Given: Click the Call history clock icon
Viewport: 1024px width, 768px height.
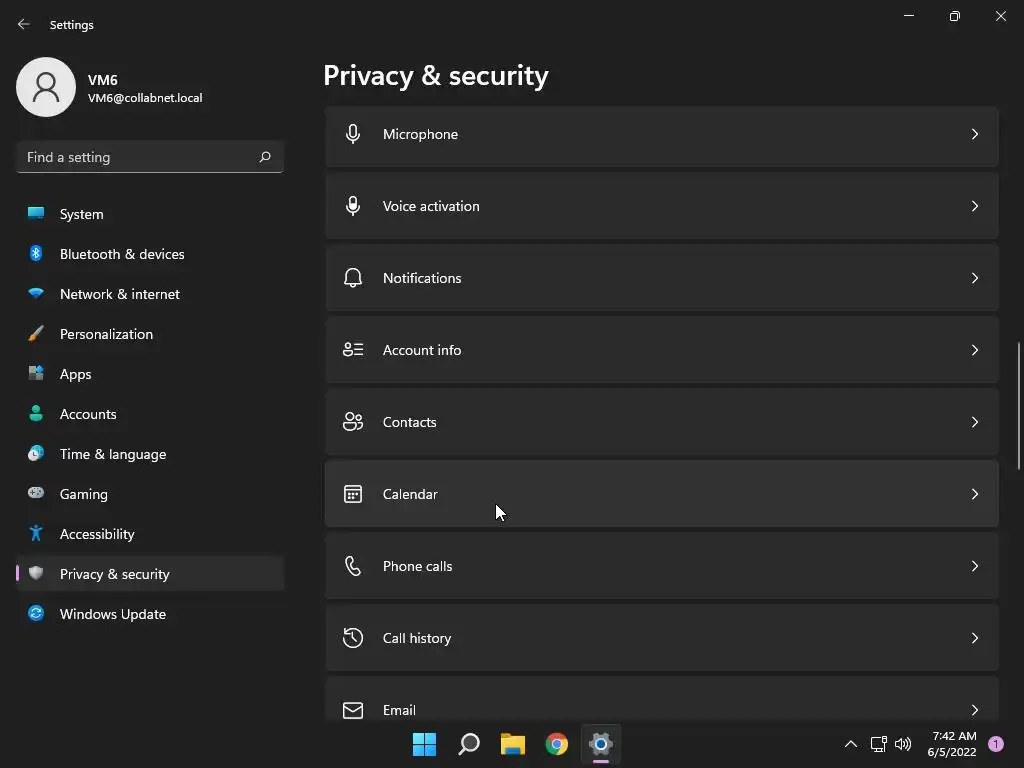Looking at the screenshot, I should 353,638.
